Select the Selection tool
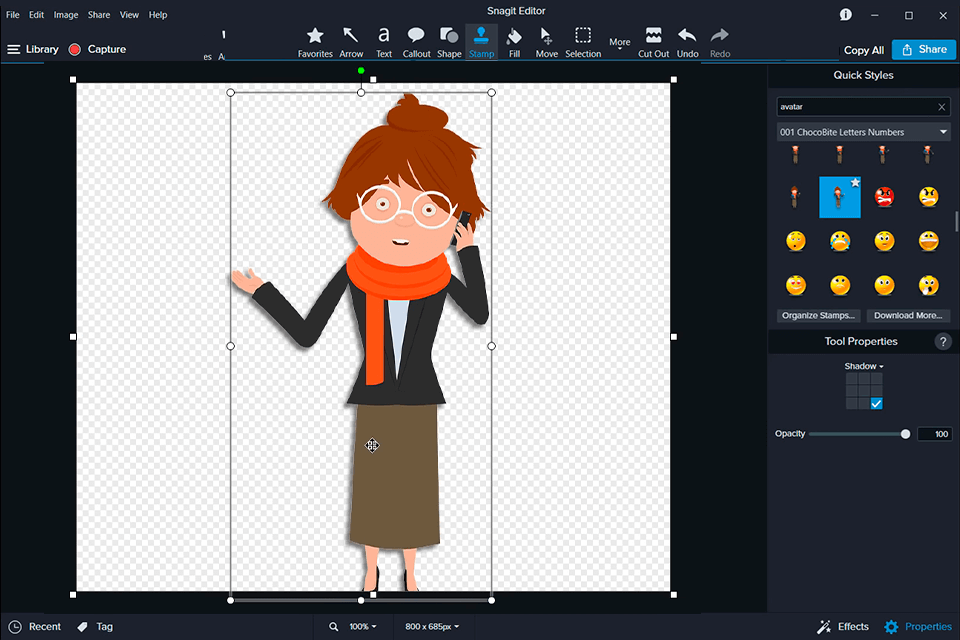Image resolution: width=960 pixels, height=640 pixels. [583, 42]
